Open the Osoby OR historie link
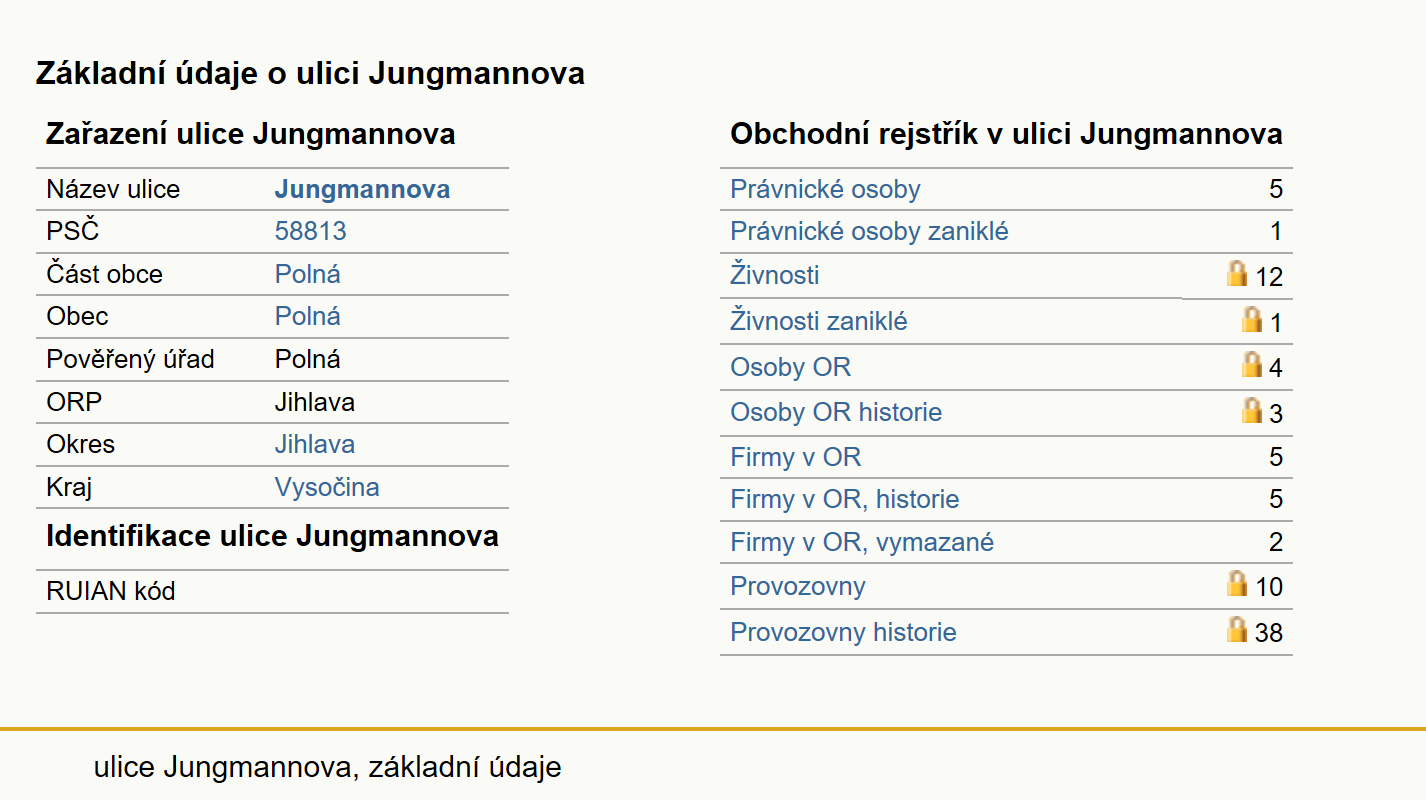This screenshot has width=1426, height=800. coord(836,412)
